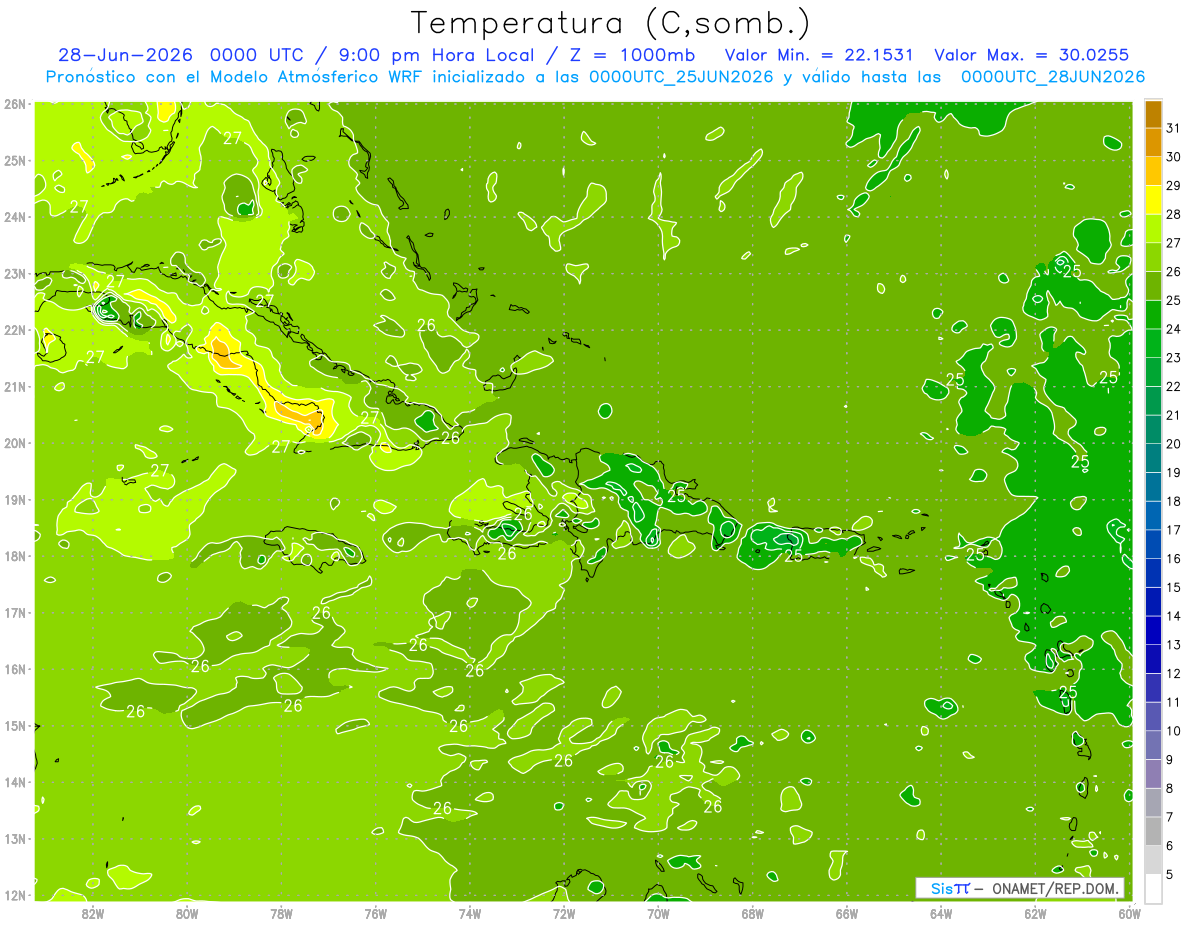The height and width of the screenshot is (927, 1200).
Task: Click the 80W longitude axis label
Action: [187, 913]
